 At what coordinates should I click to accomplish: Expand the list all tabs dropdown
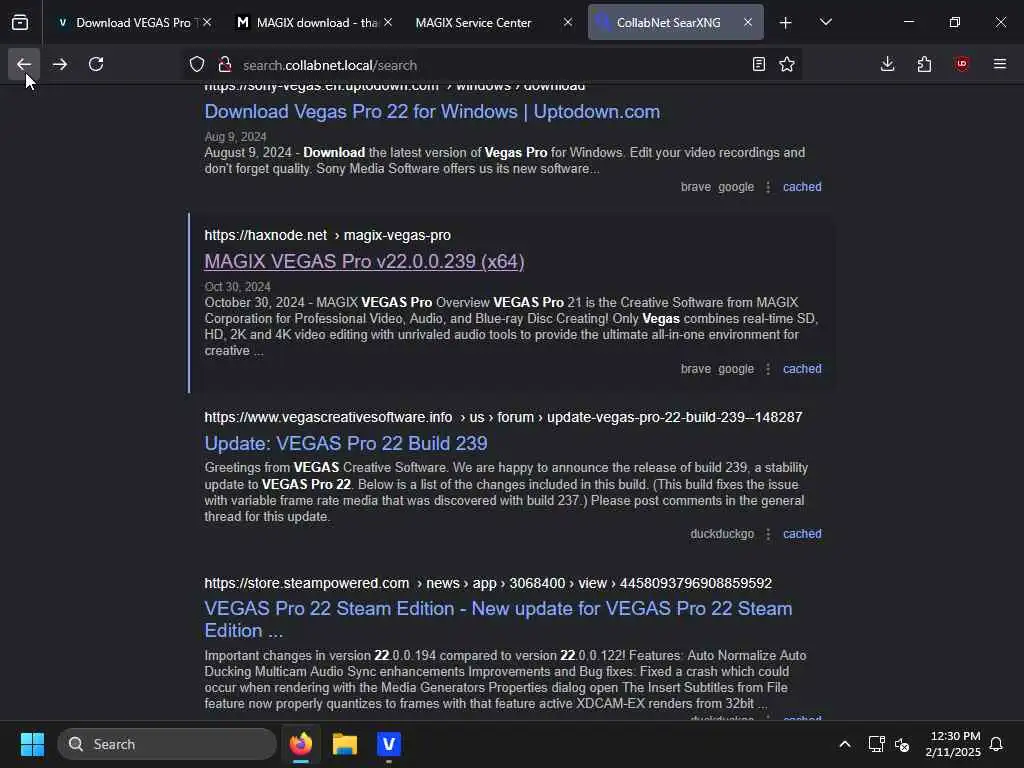(825, 23)
